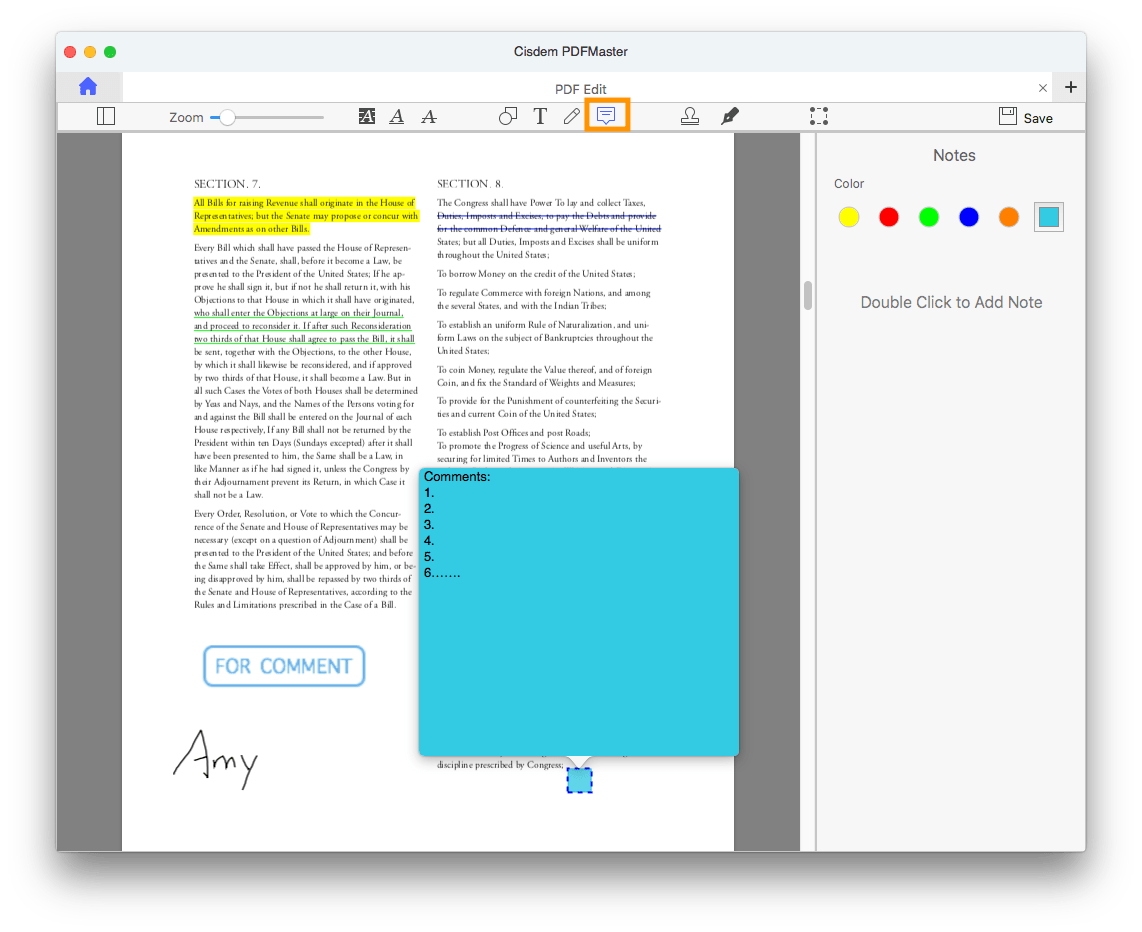Select the Shapes tool
Image resolution: width=1142 pixels, height=932 pixels.
tap(508, 117)
